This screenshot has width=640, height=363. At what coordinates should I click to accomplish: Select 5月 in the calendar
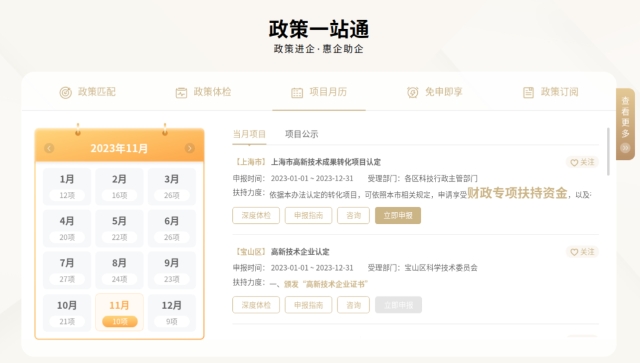pos(119,229)
